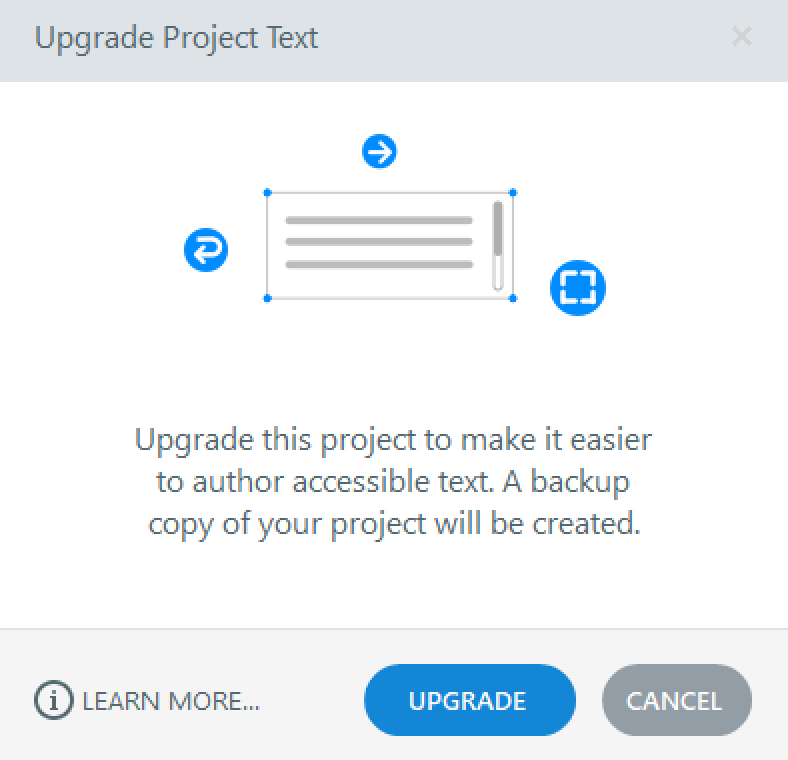The height and width of the screenshot is (760, 788).
Task: Click the "Upgrade Project Text" dialog title
Action: coord(176,39)
